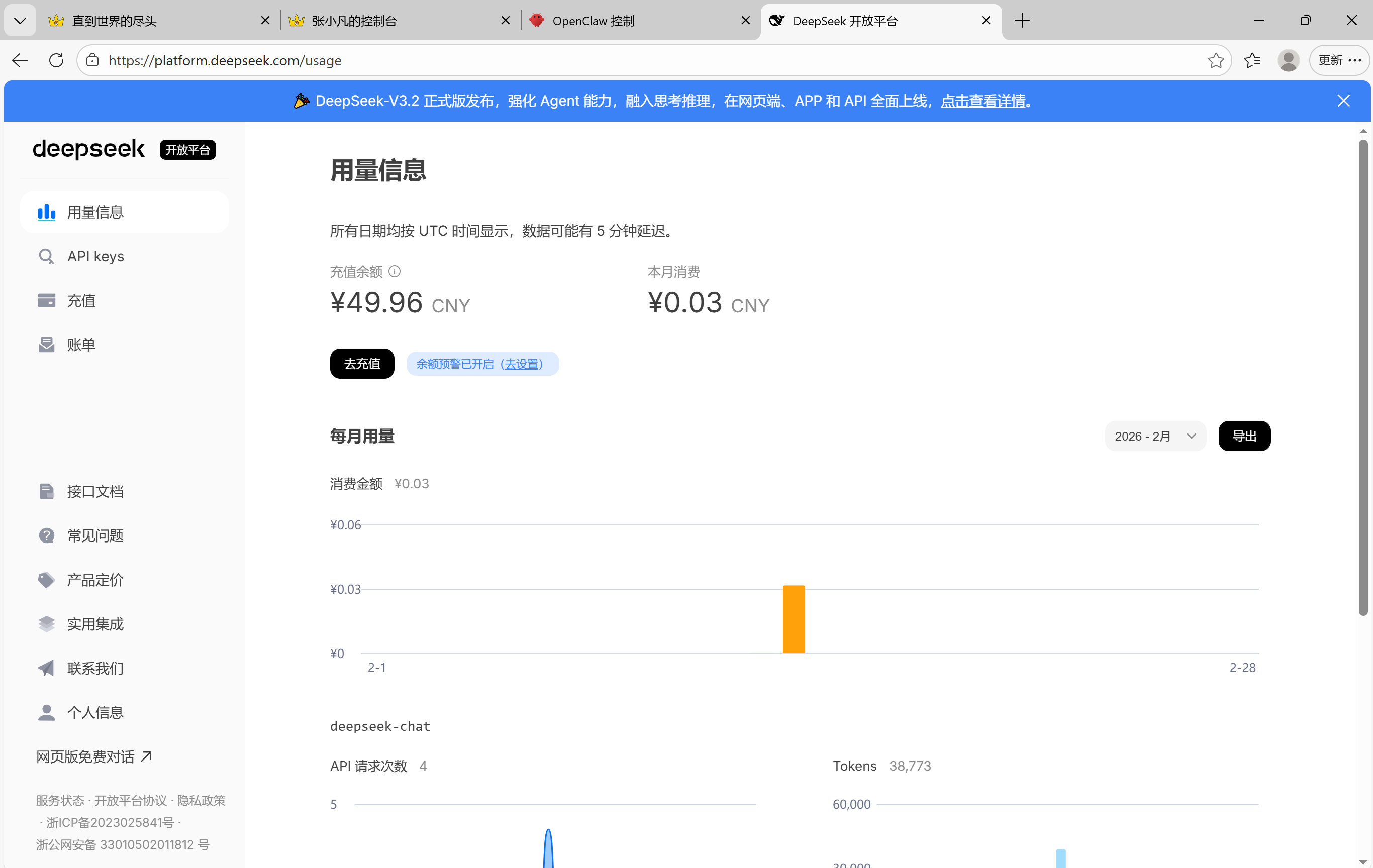
Task: Open 接口文档 document icon
Action: point(46,491)
